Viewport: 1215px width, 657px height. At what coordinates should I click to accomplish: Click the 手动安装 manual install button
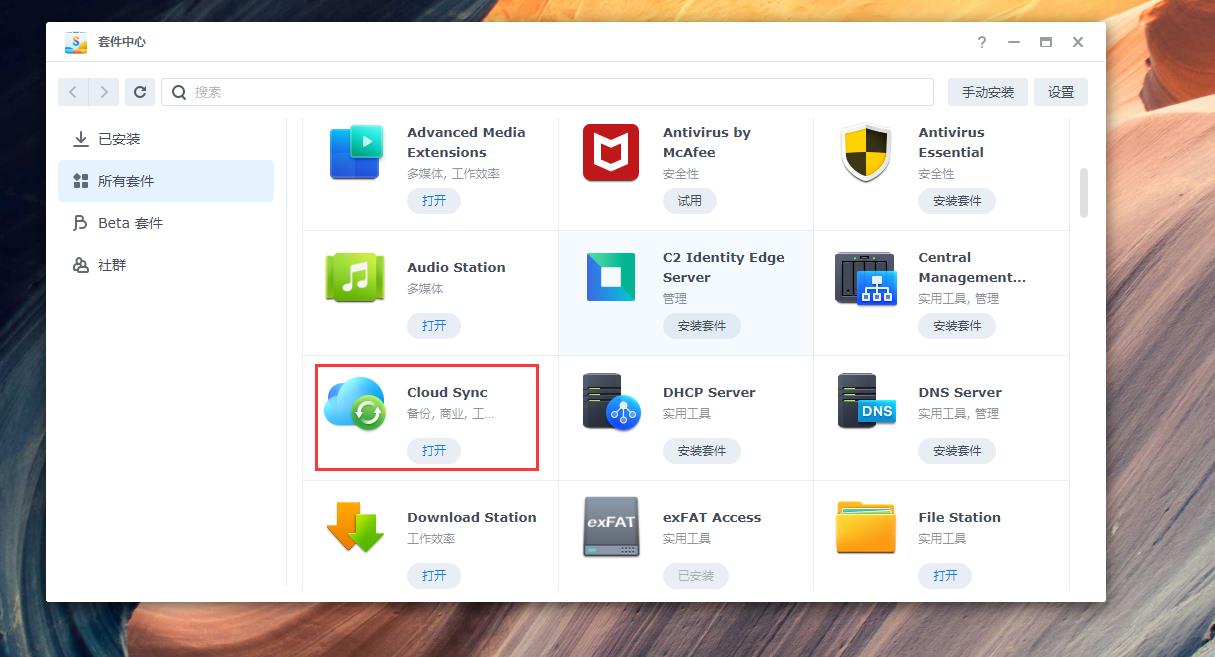pos(988,92)
